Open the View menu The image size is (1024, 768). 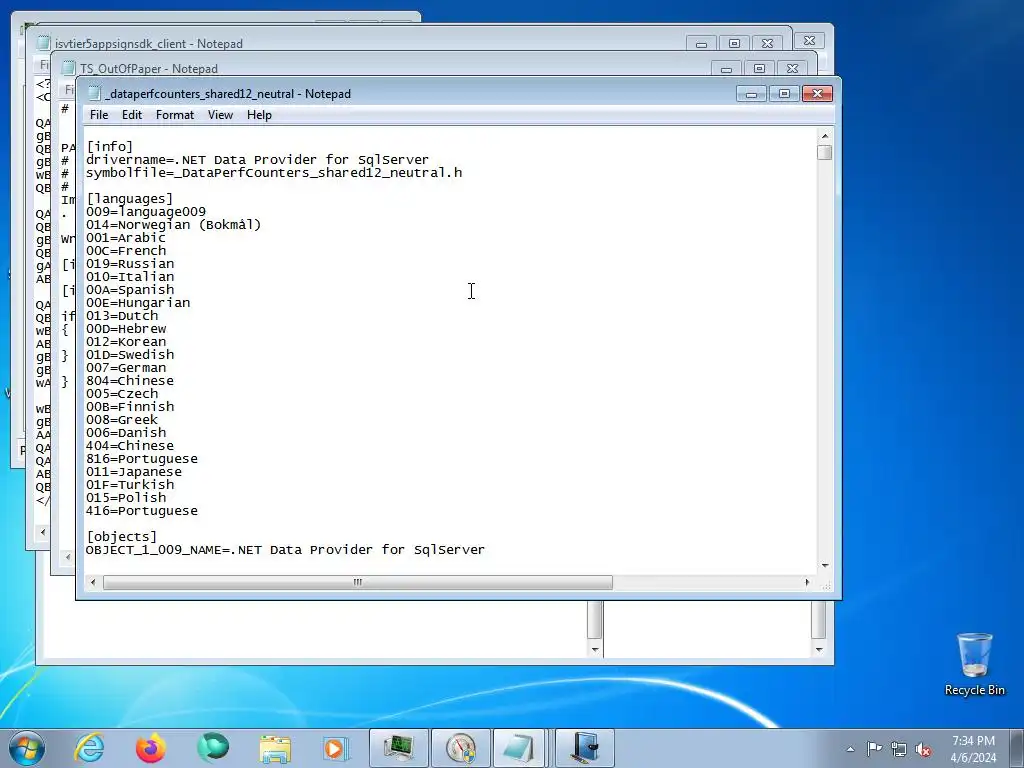(220, 115)
